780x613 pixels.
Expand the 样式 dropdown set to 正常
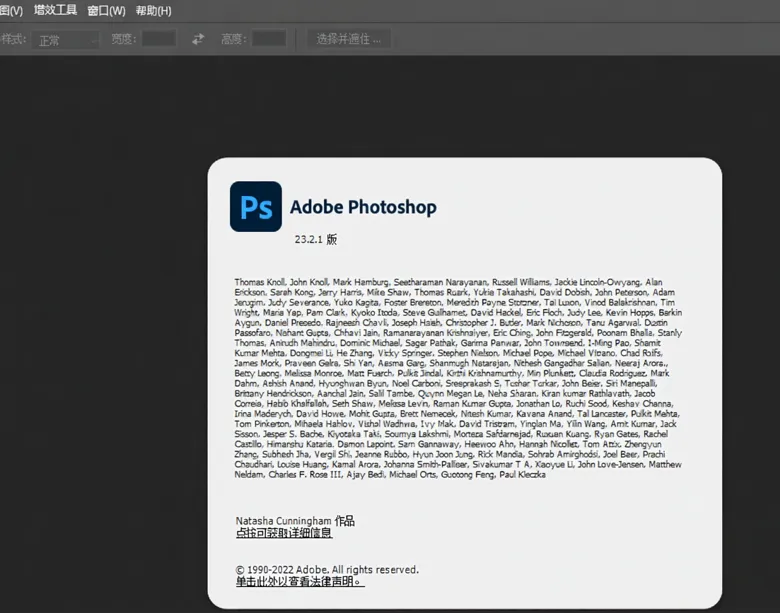tap(65, 40)
